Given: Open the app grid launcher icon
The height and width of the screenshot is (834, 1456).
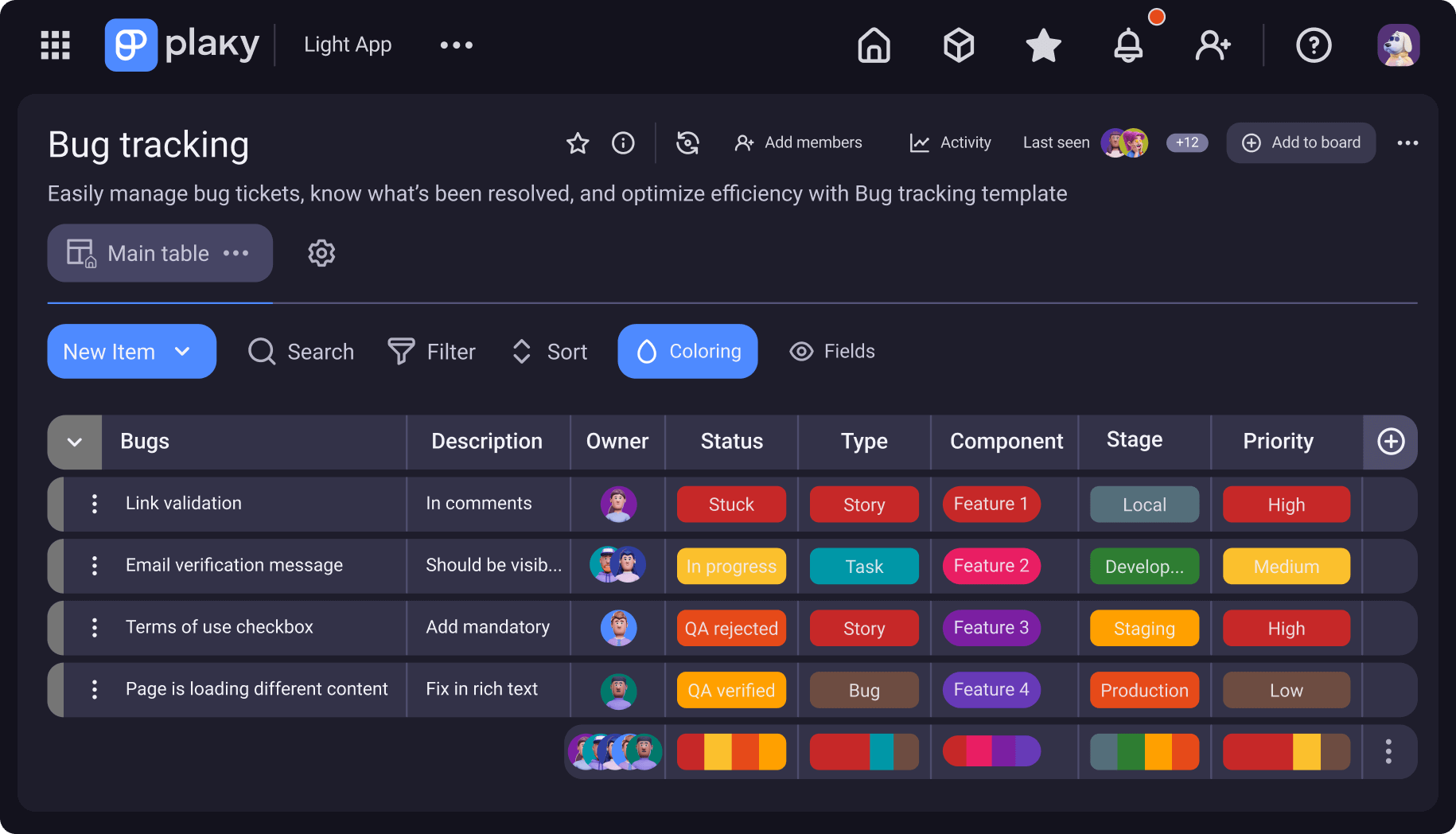Looking at the screenshot, I should click(x=54, y=45).
